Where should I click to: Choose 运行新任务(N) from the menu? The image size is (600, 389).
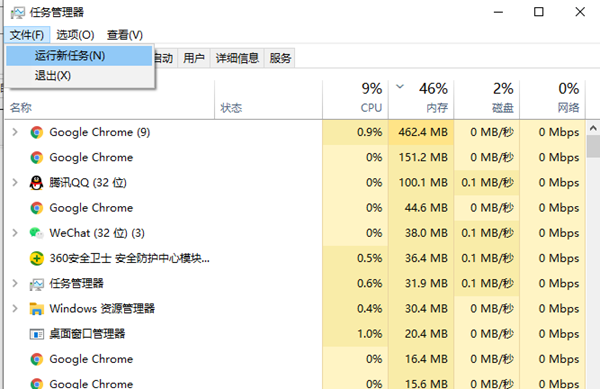tap(79, 56)
